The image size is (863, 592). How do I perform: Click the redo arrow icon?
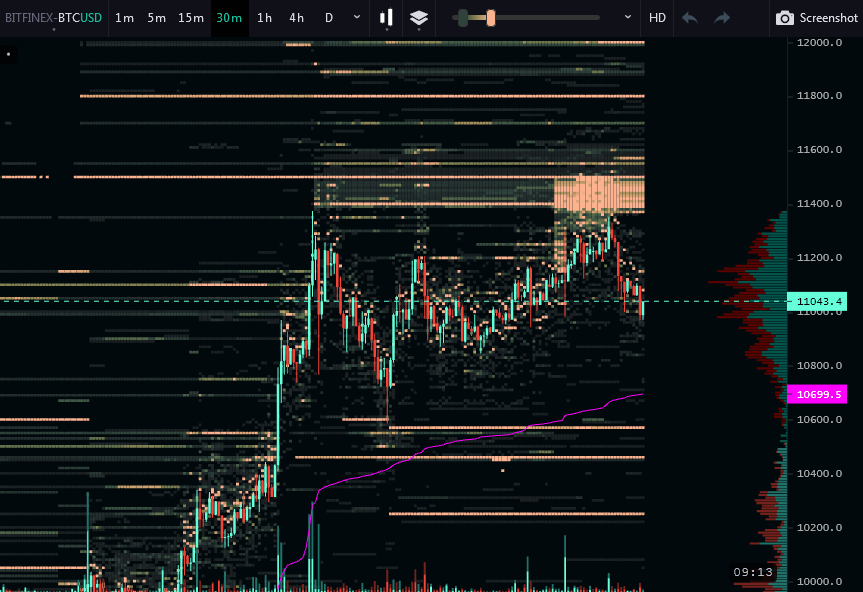pyautogui.click(x=722, y=18)
